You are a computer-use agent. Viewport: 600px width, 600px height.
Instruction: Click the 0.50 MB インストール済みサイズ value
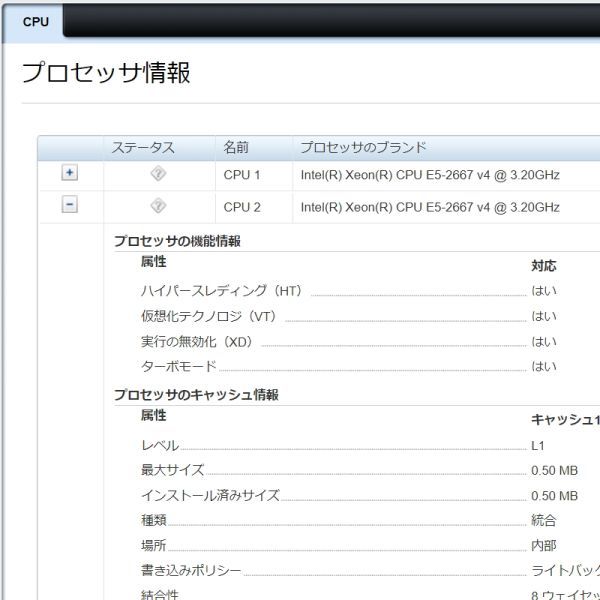coord(554,496)
